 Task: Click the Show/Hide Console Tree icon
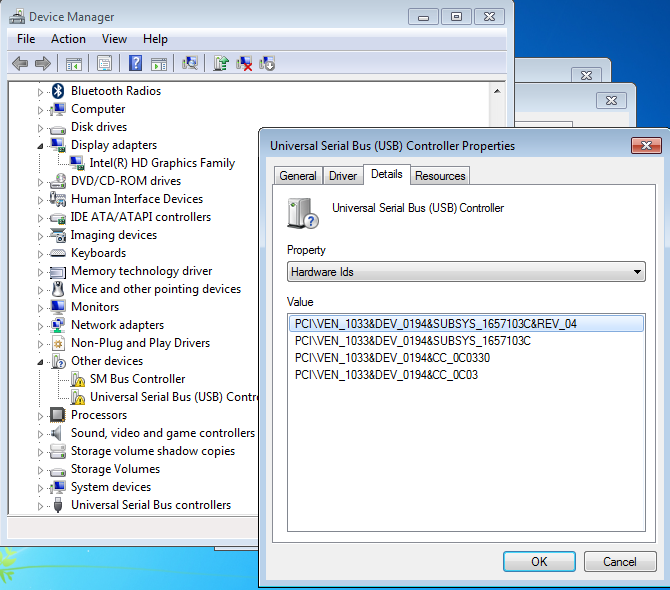pyautogui.click(x=74, y=64)
